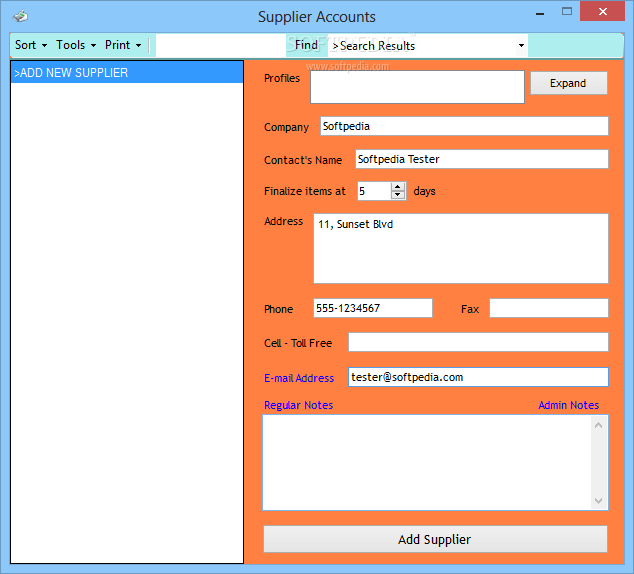Image resolution: width=634 pixels, height=574 pixels.
Task: Open the Tools dropdown menu
Action: (x=76, y=45)
